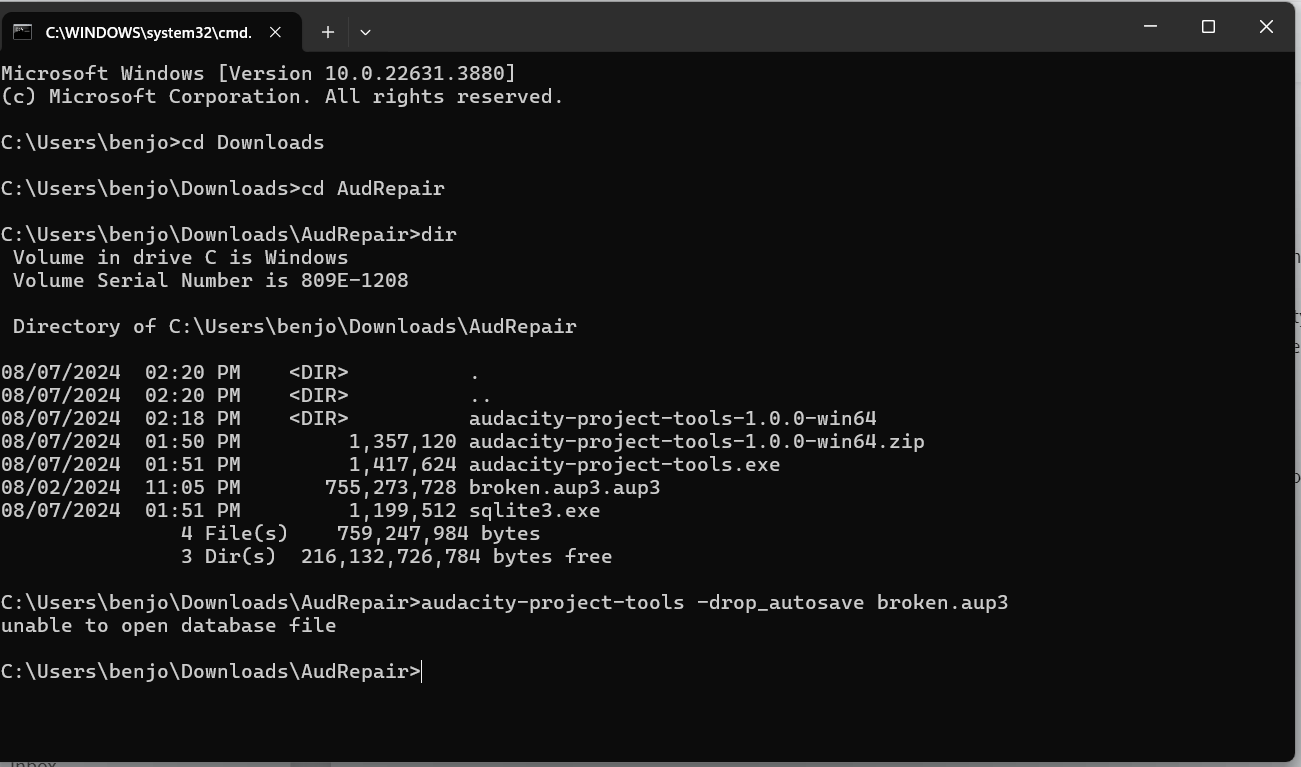1301x767 pixels.
Task: Close the terminal window
Action: (1266, 27)
